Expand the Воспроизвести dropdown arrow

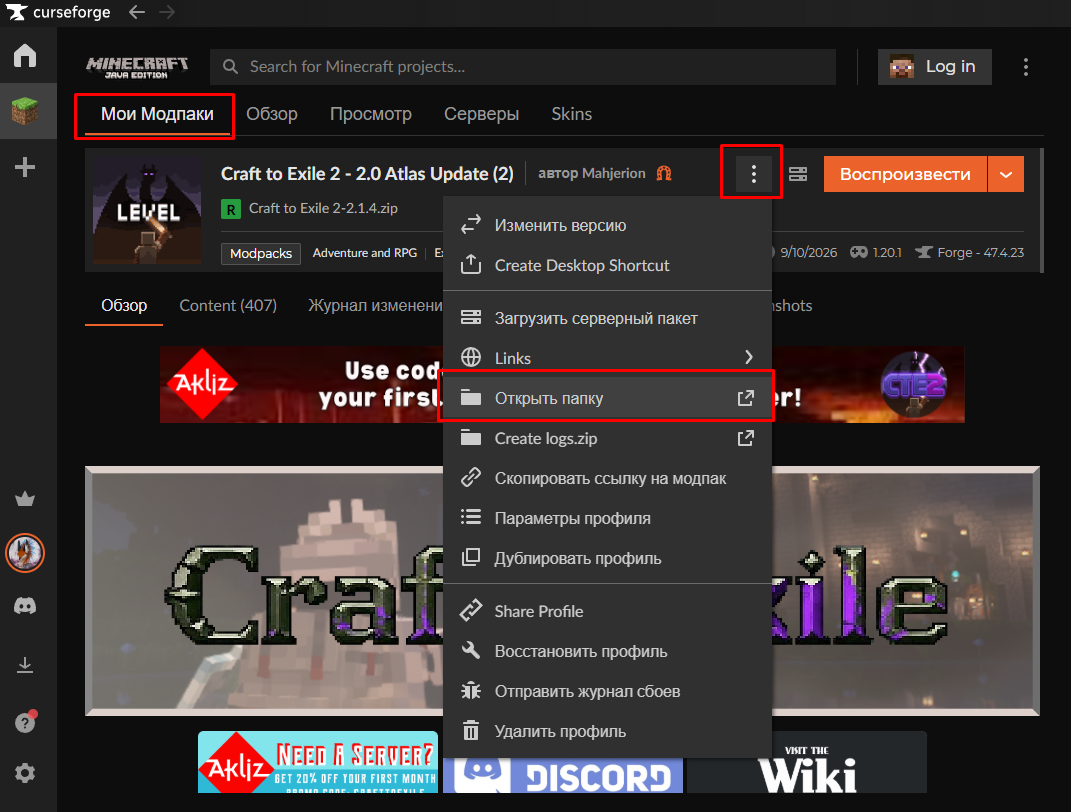tap(1006, 174)
